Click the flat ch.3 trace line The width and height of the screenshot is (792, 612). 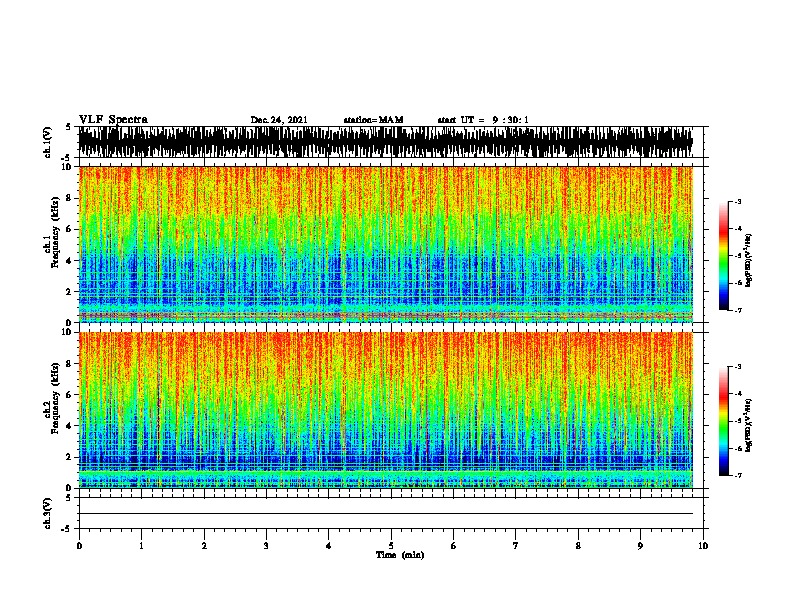click(386, 514)
